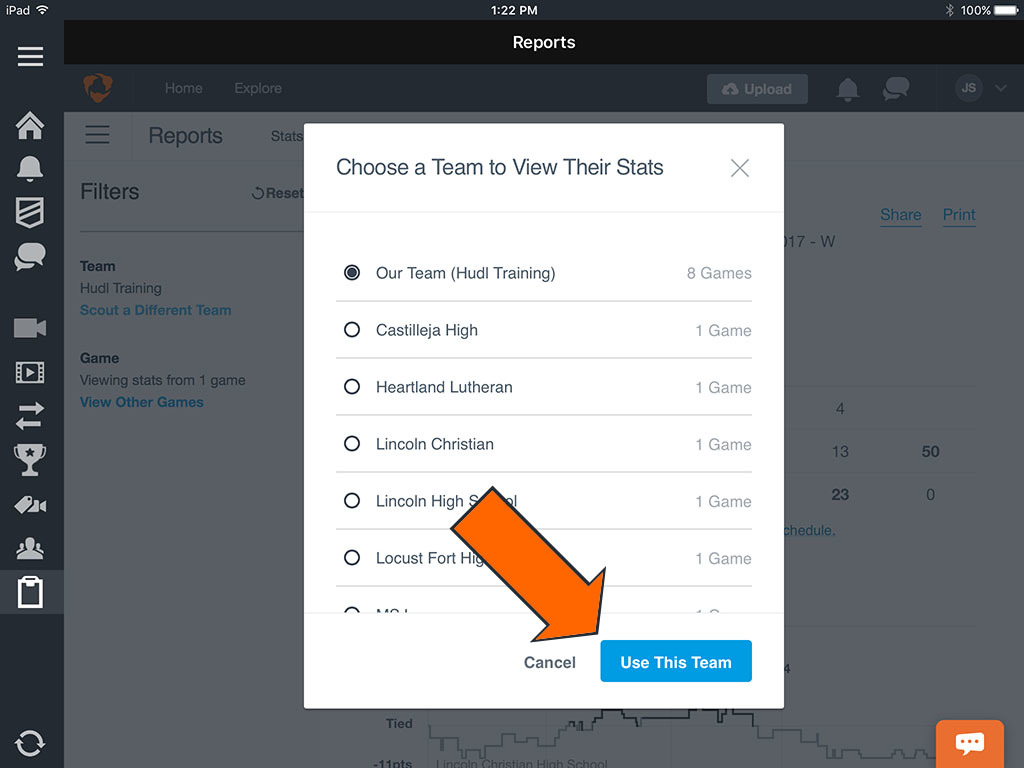
Task: Tap the sync refresh icon at bottom
Action: [30, 743]
